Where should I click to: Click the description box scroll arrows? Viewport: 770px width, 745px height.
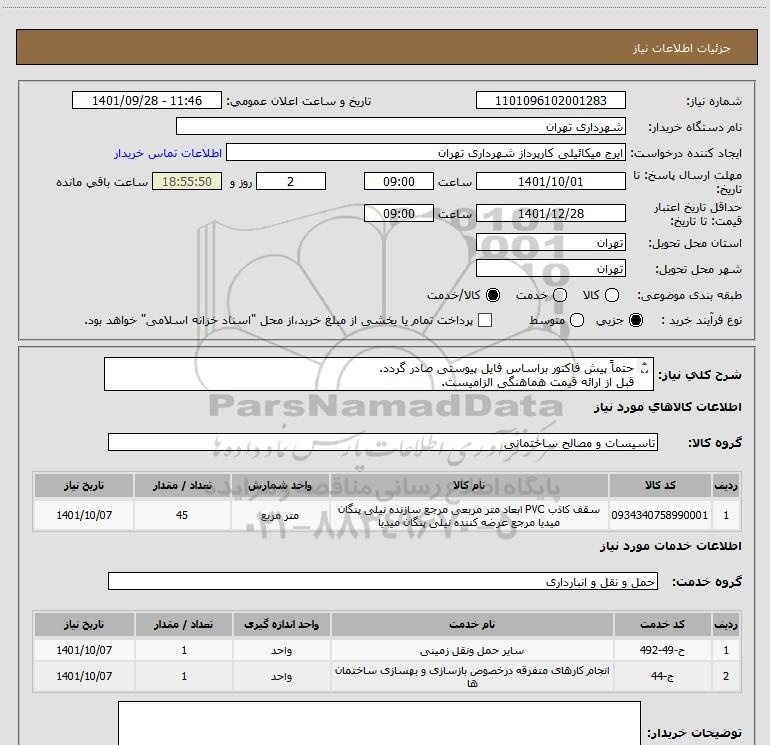tap(645, 367)
